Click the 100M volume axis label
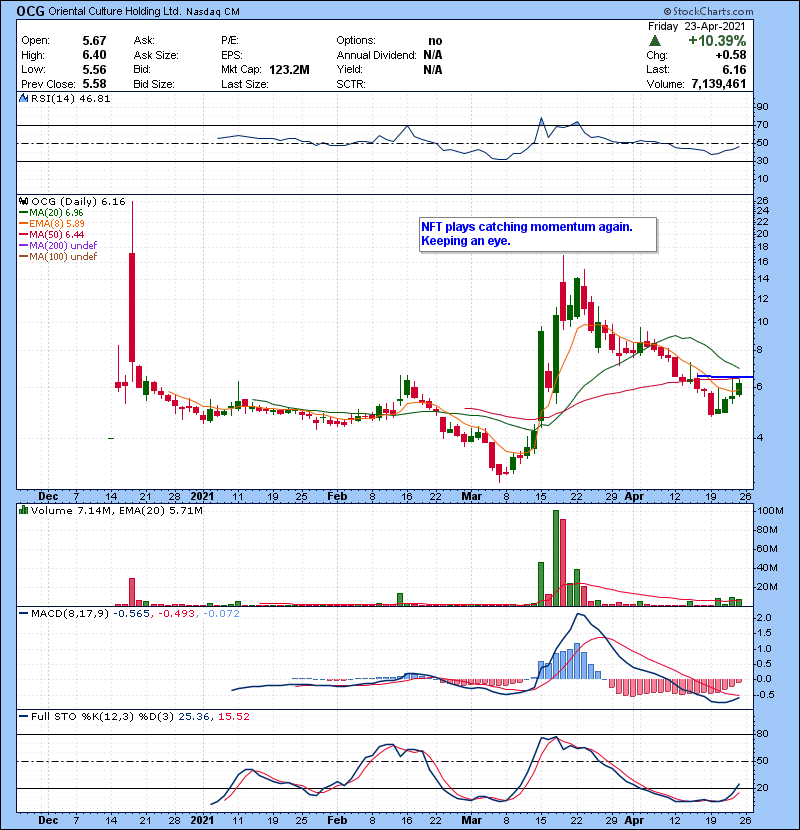800x830 pixels. pyautogui.click(x=770, y=511)
